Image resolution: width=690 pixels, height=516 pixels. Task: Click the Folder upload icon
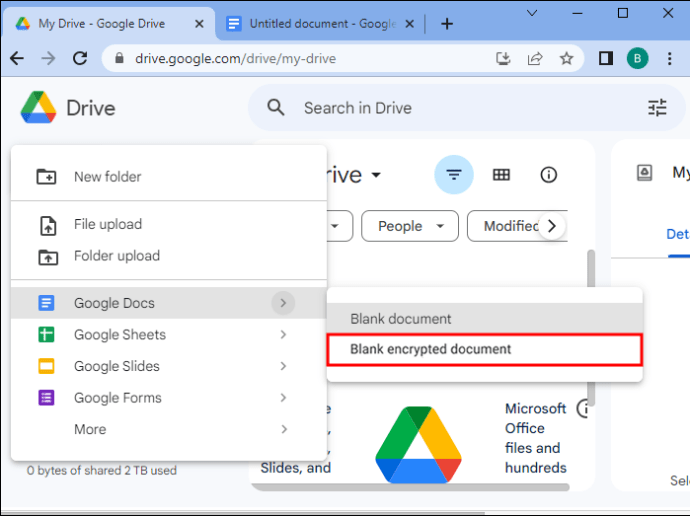coord(48,257)
